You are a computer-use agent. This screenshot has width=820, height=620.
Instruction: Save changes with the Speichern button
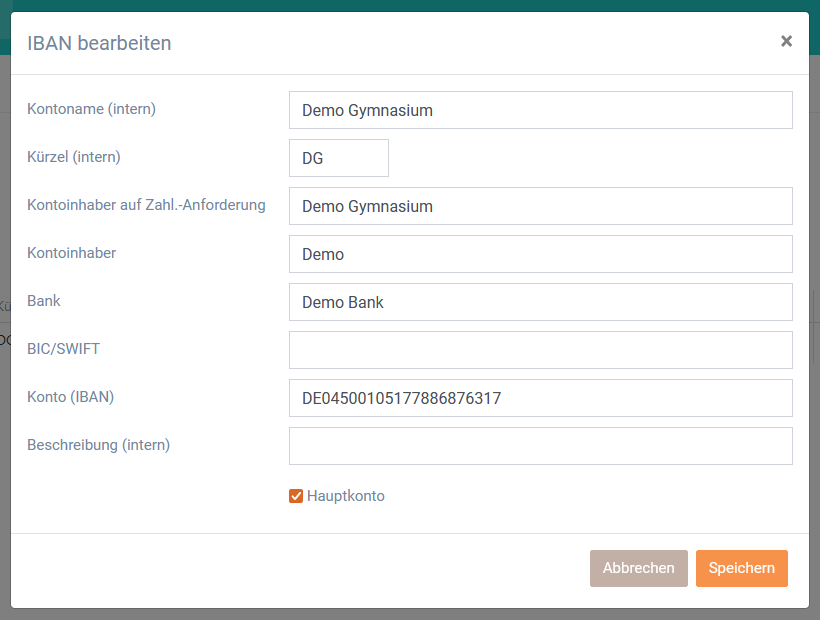click(x=742, y=568)
